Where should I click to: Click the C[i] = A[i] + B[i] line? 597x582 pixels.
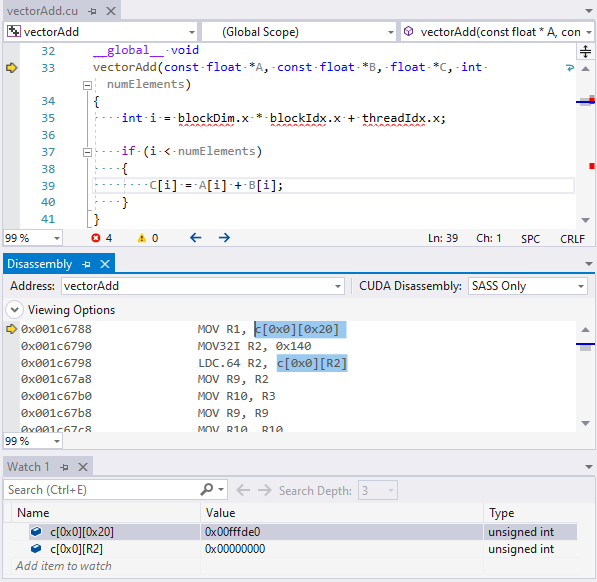click(333, 186)
